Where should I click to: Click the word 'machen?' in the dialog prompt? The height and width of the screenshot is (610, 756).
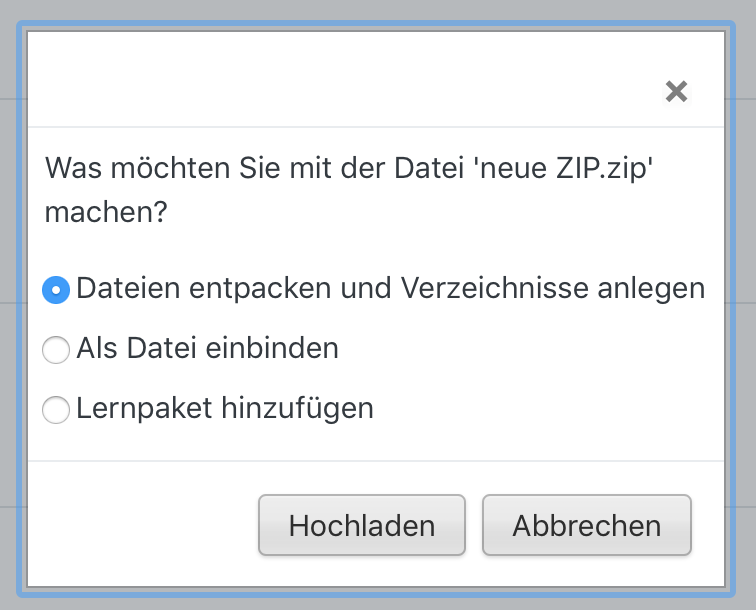[x=106, y=213]
